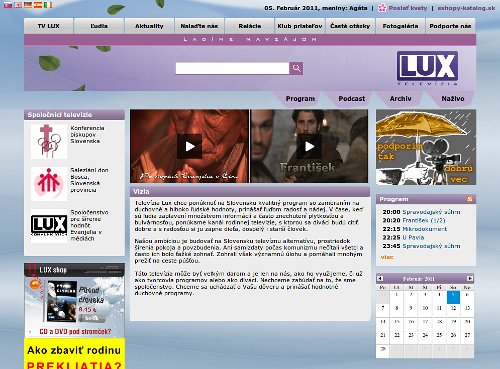Switch to the Program tab
500x369 pixels.
[300, 99]
